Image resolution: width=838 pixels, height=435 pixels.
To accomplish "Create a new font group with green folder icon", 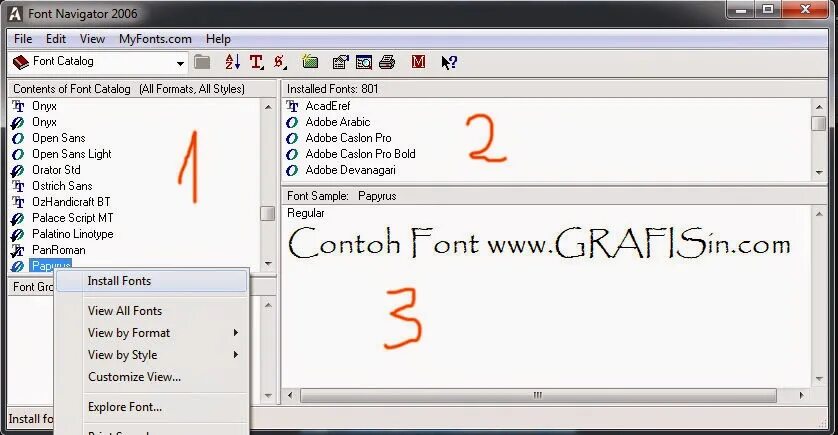I will click(310, 62).
